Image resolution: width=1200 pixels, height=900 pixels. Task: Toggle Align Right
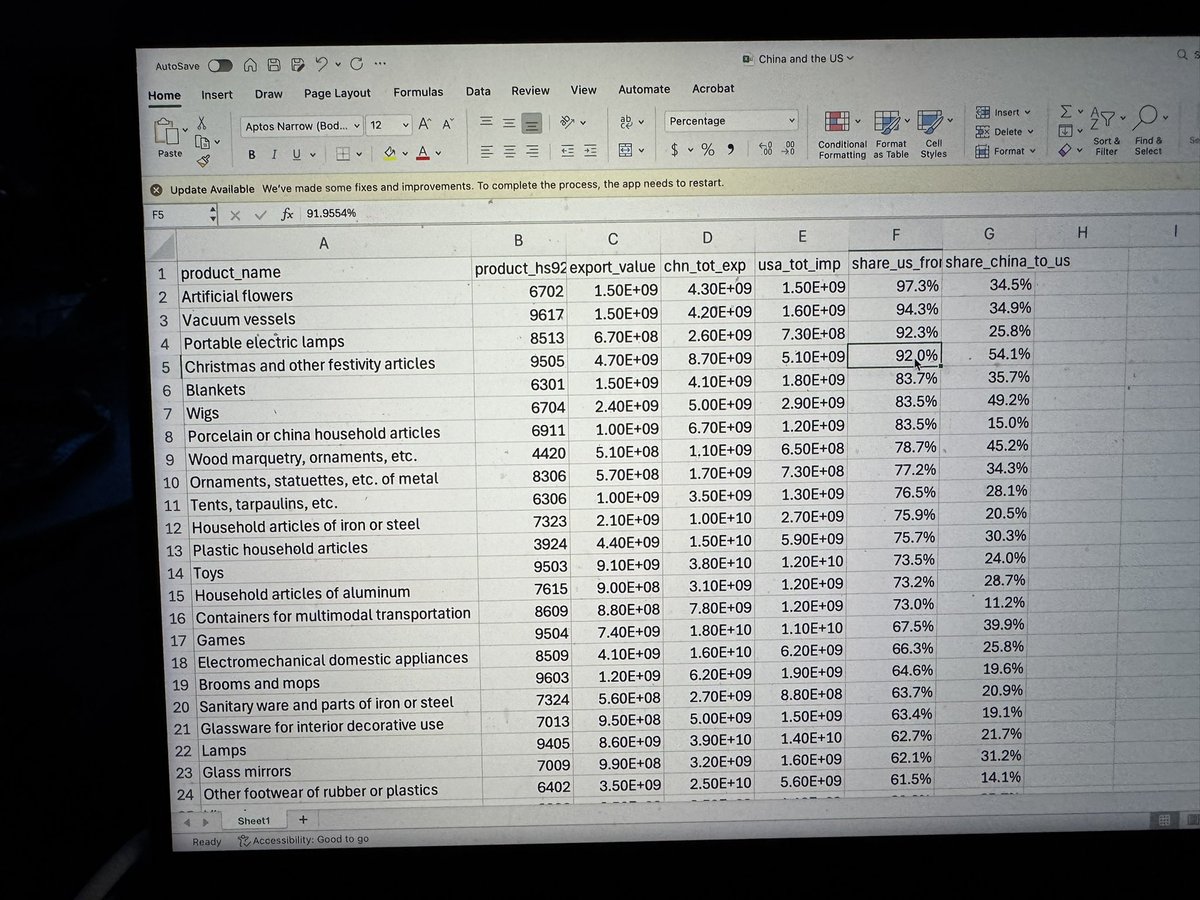532,151
